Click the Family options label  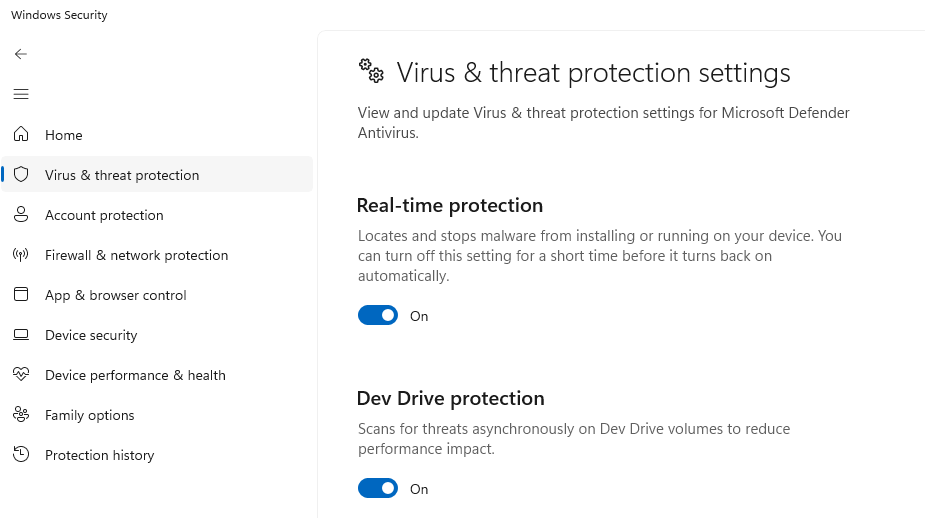[x=89, y=415]
